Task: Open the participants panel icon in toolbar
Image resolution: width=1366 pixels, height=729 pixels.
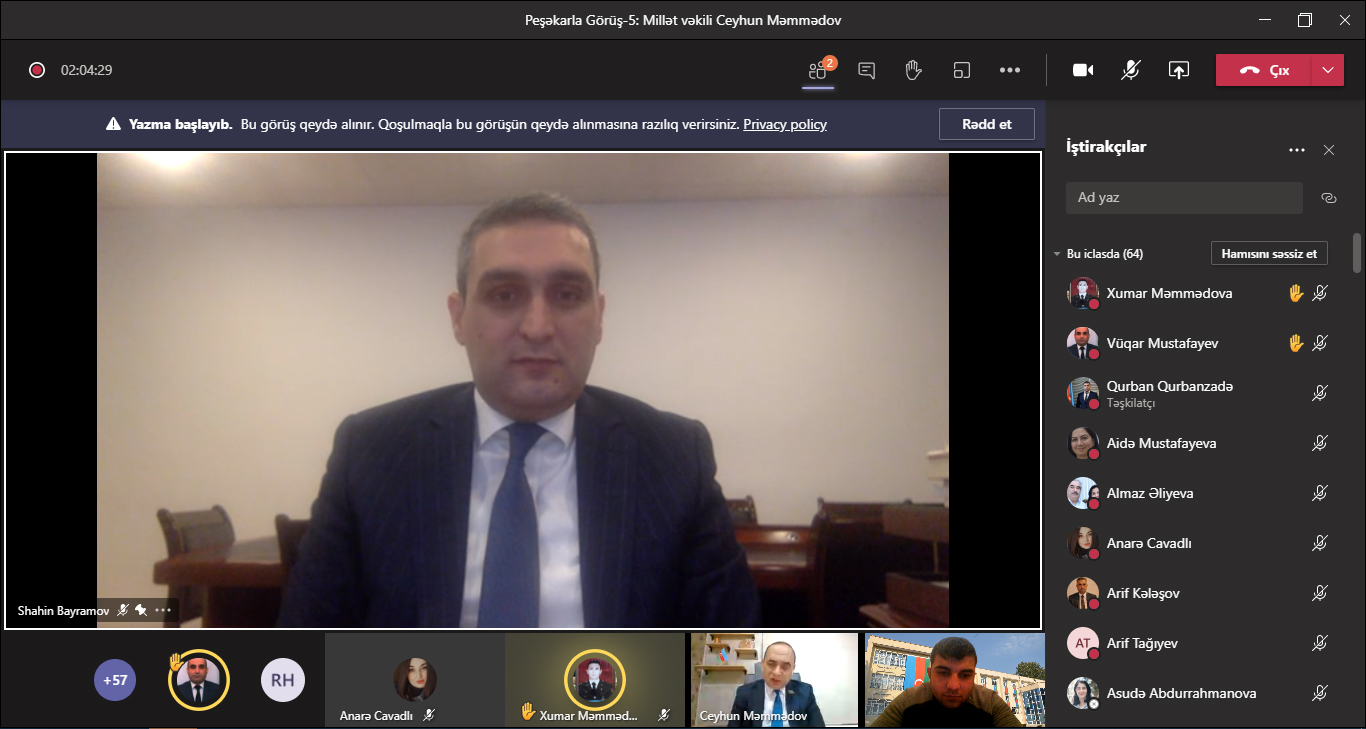Action: coord(818,70)
